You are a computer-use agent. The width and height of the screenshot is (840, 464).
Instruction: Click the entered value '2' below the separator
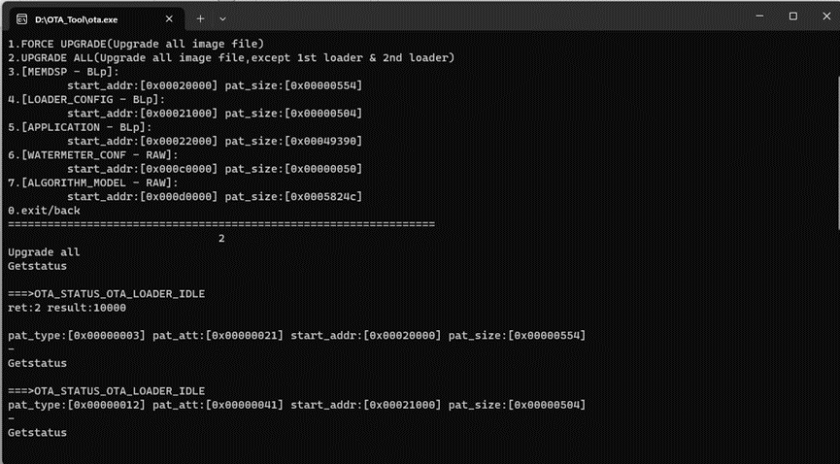click(x=221, y=238)
